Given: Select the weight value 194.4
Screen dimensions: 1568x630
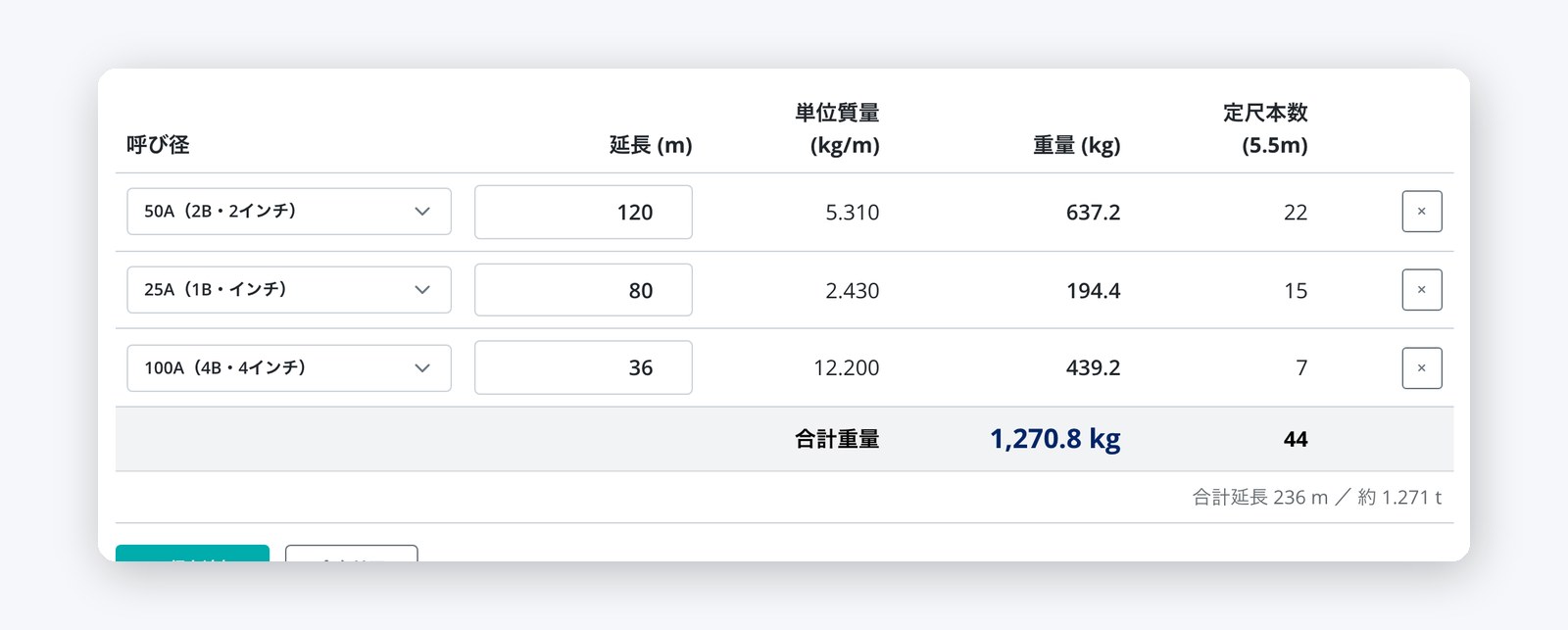Looking at the screenshot, I should click(1093, 291).
